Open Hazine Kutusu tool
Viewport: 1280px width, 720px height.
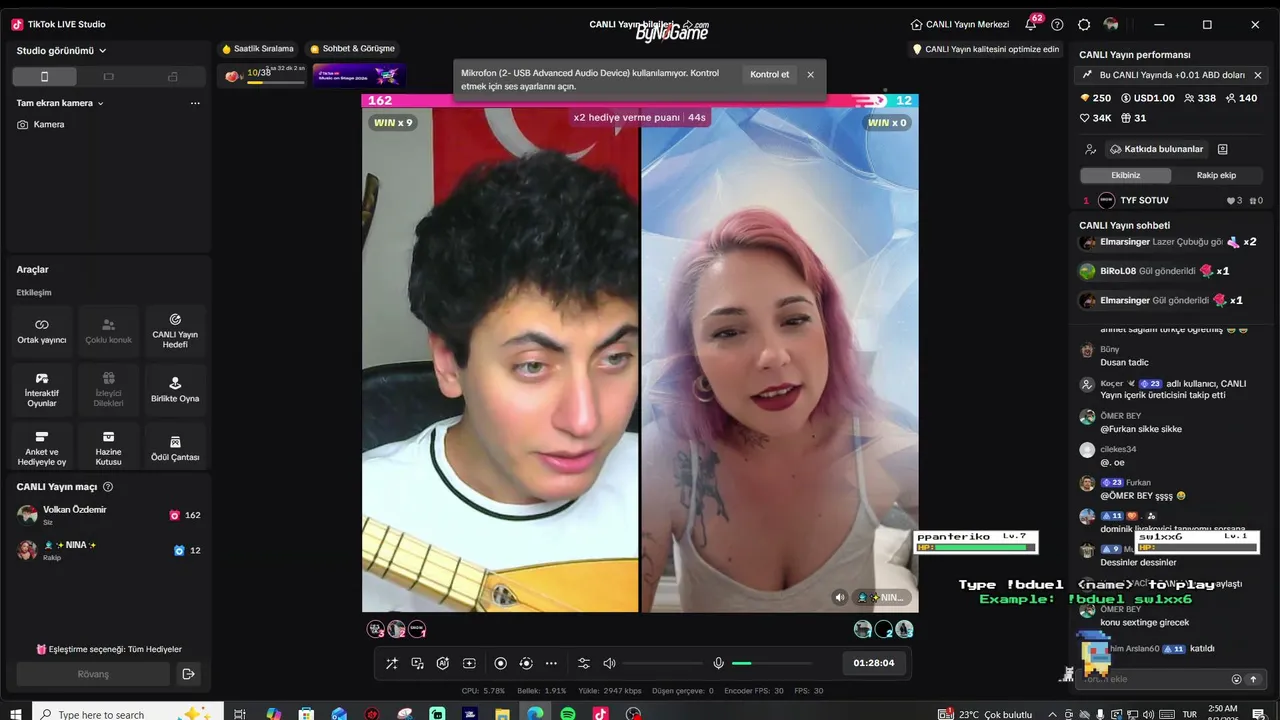click(x=108, y=448)
